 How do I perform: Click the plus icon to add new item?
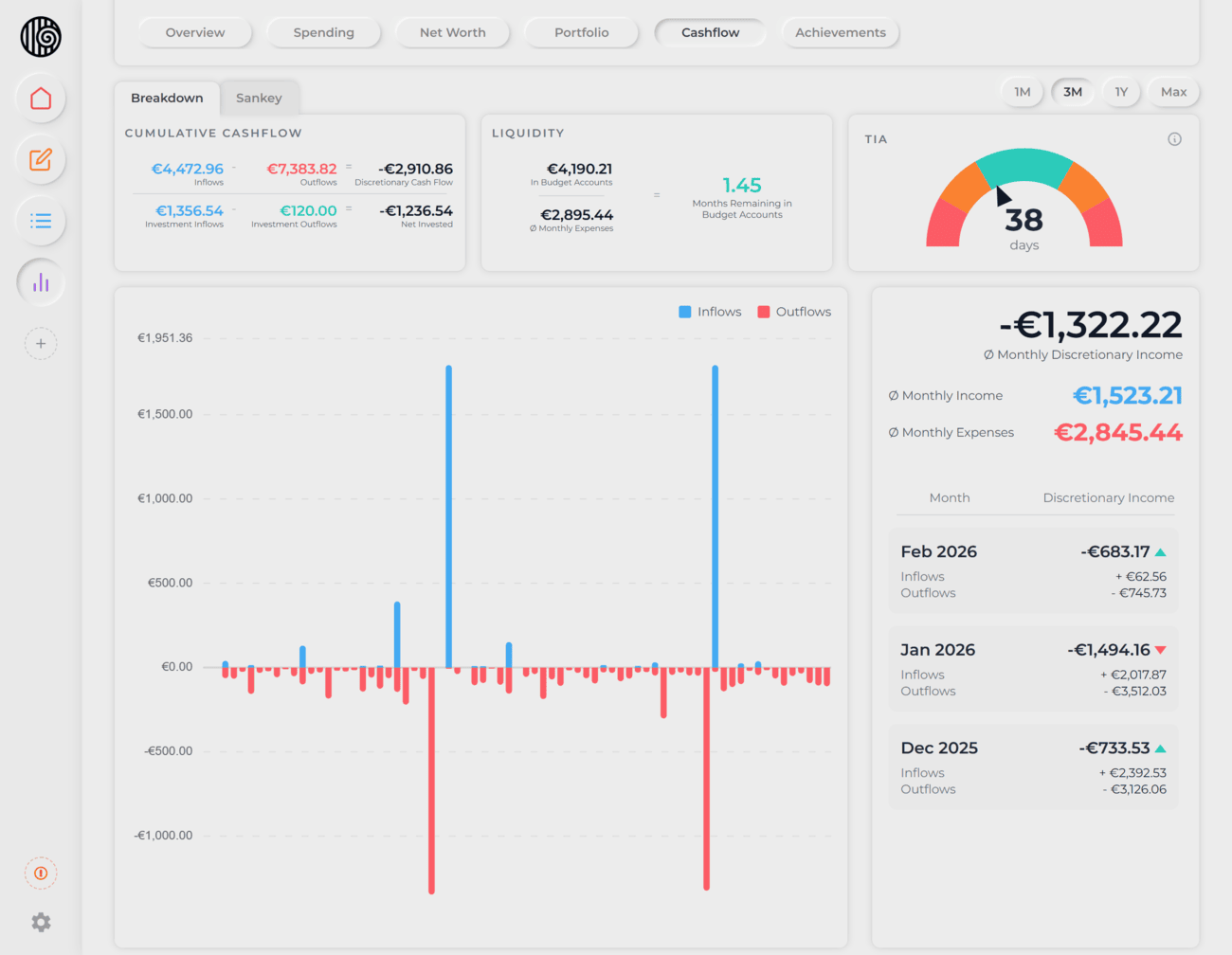[41, 343]
